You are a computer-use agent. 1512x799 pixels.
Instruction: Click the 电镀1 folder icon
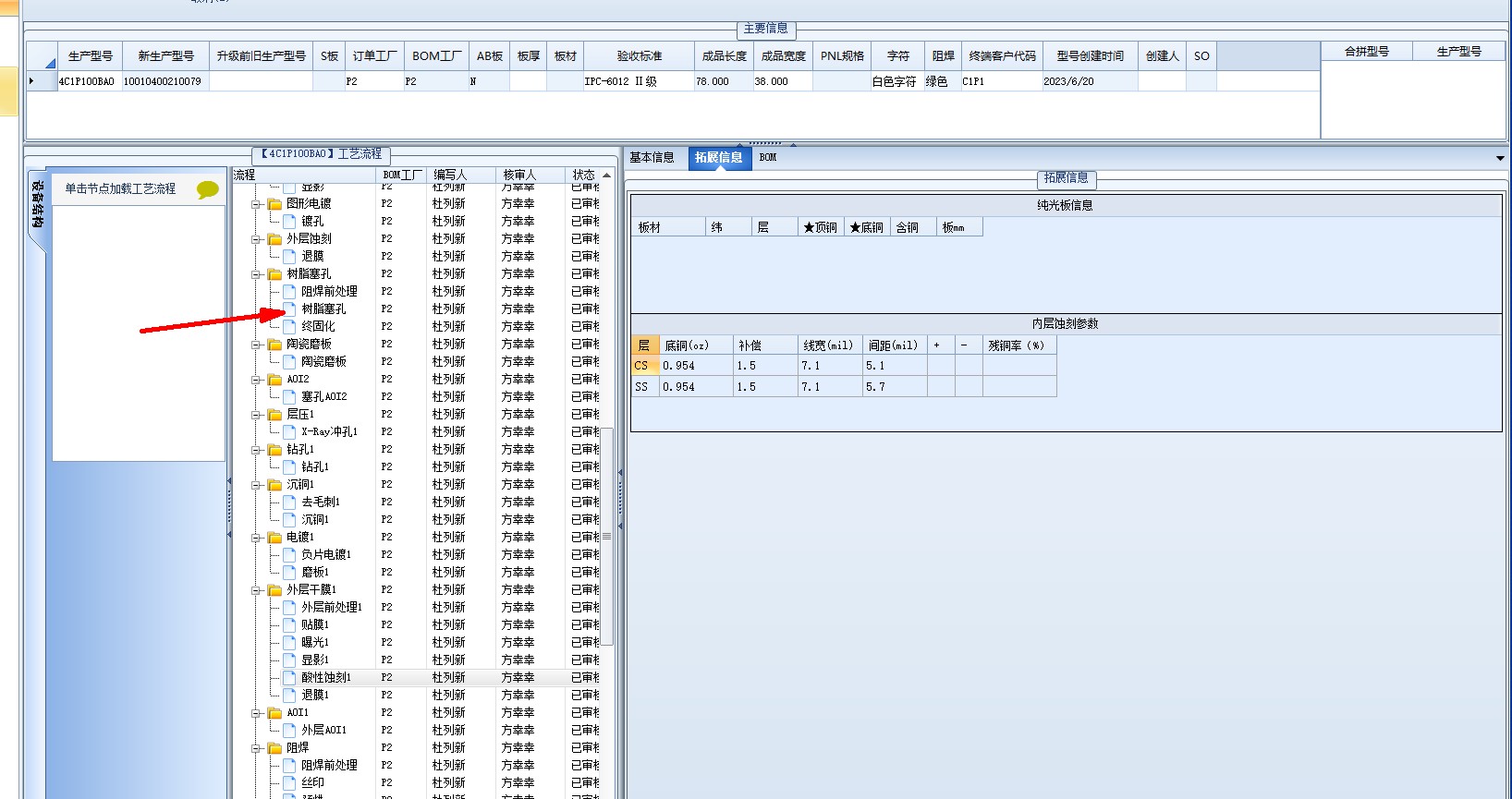pyautogui.click(x=274, y=538)
